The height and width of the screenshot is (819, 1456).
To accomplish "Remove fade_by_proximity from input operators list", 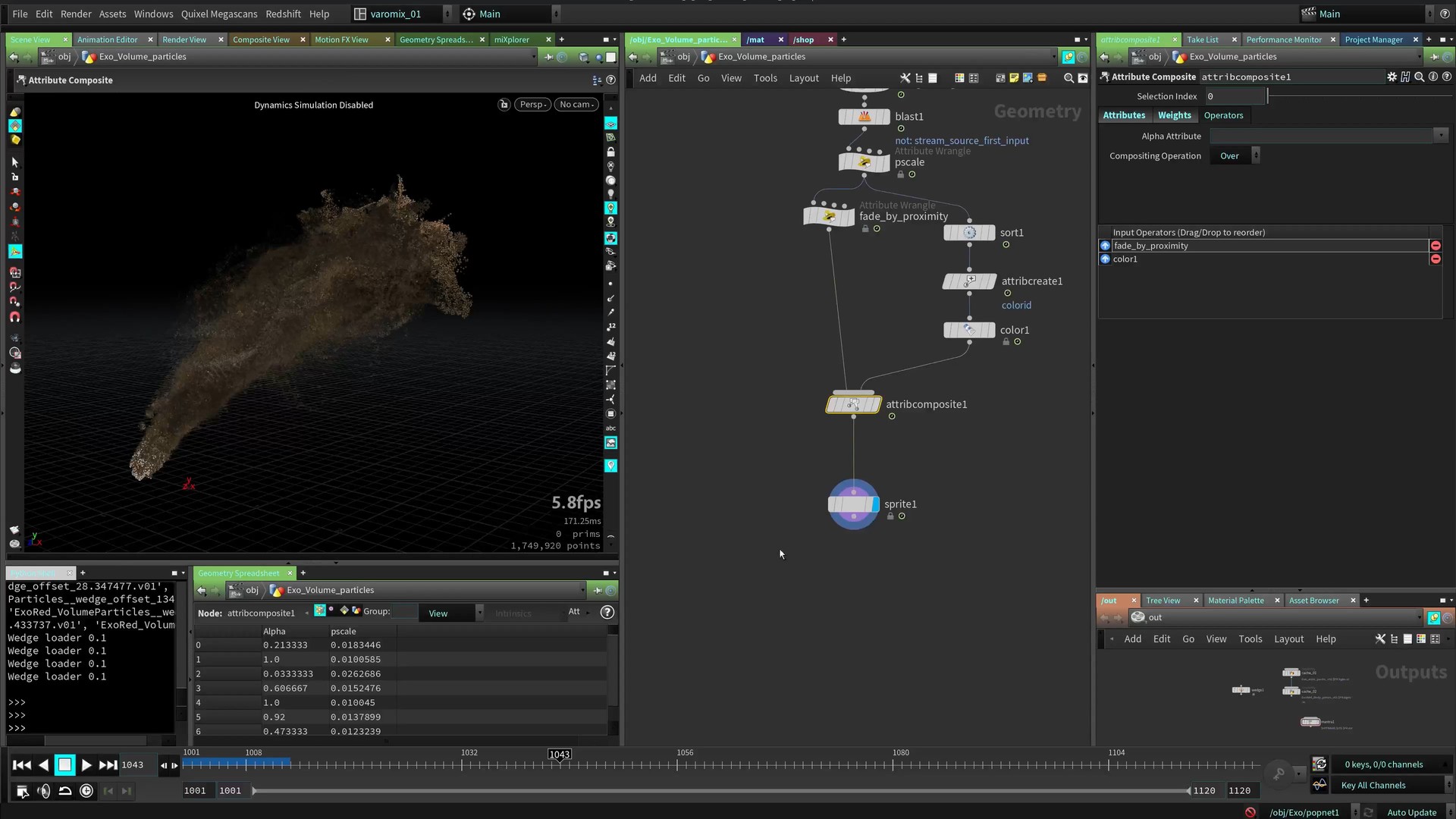I will click(x=1435, y=246).
